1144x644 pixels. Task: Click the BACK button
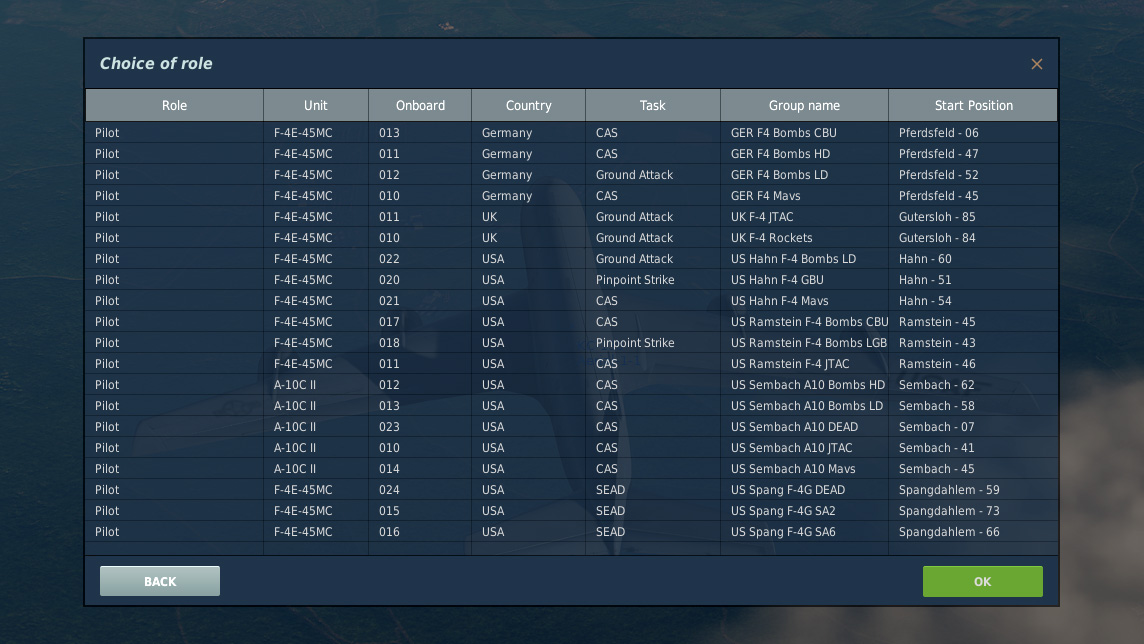pyautogui.click(x=159, y=581)
